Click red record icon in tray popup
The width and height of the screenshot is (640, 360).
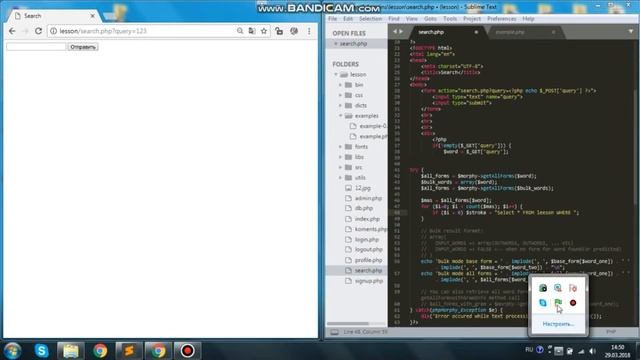click(573, 303)
